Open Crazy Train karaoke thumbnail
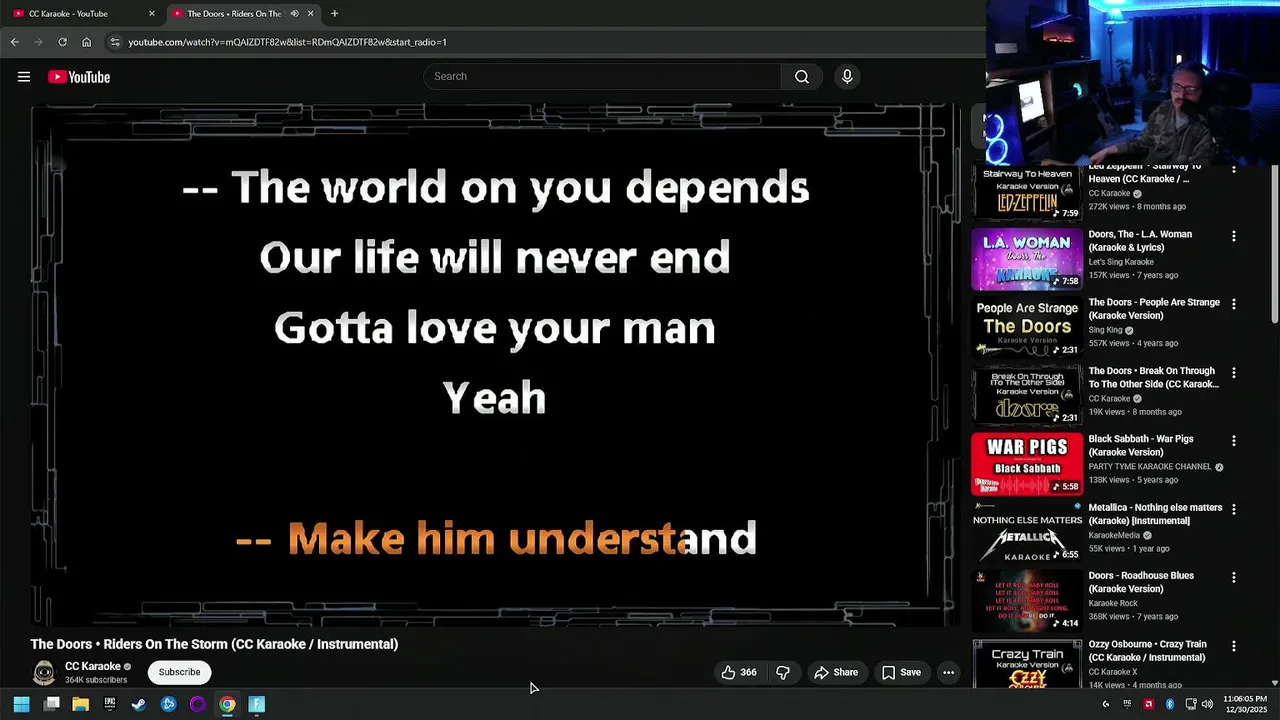The width and height of the screenshot is (1280, 720). click(x=1027, y=664)
